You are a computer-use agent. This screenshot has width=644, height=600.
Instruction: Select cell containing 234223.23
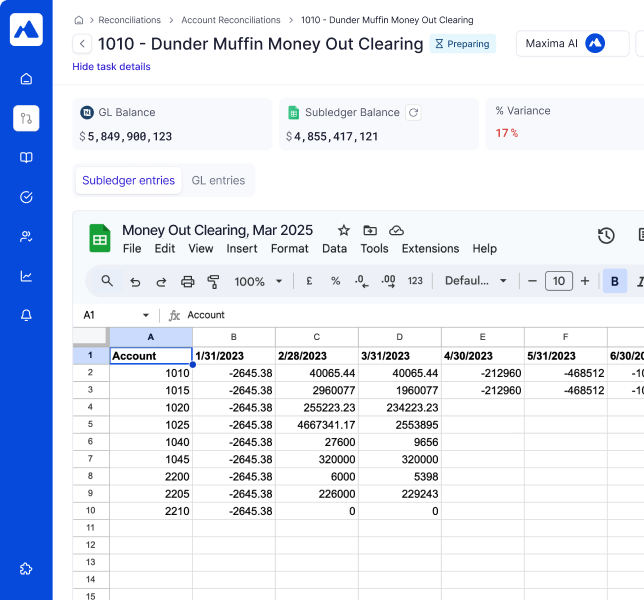[400, 407]
